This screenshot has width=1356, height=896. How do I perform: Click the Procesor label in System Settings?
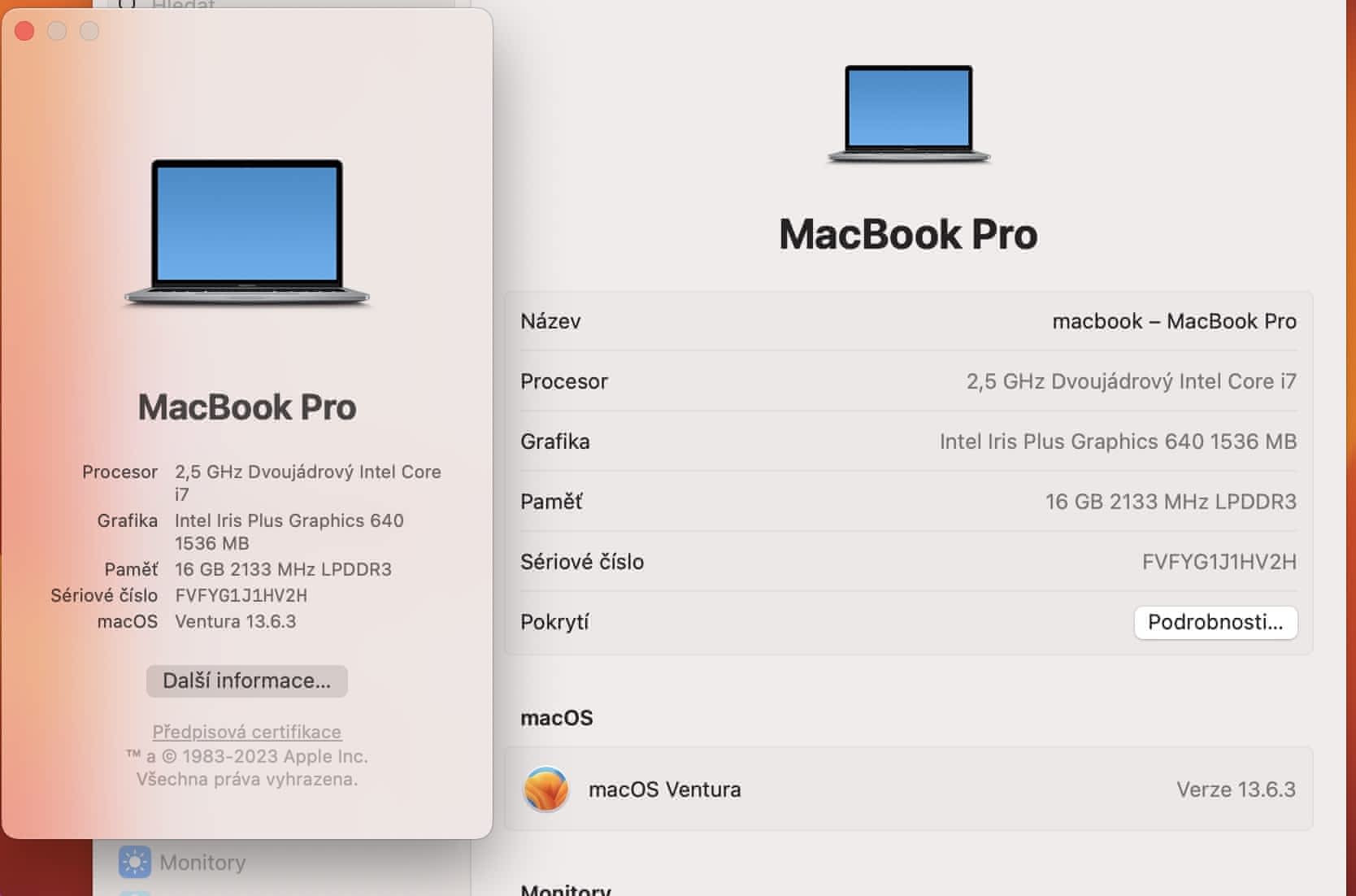pos(564,381)
